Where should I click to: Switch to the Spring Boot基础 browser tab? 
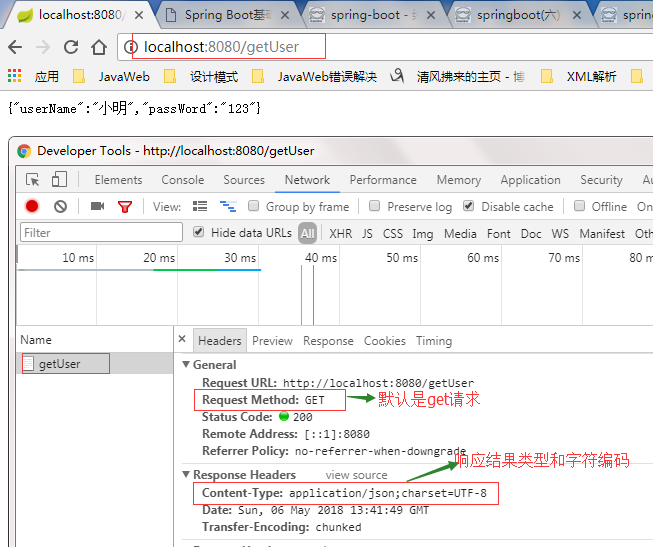click(227, 15)
